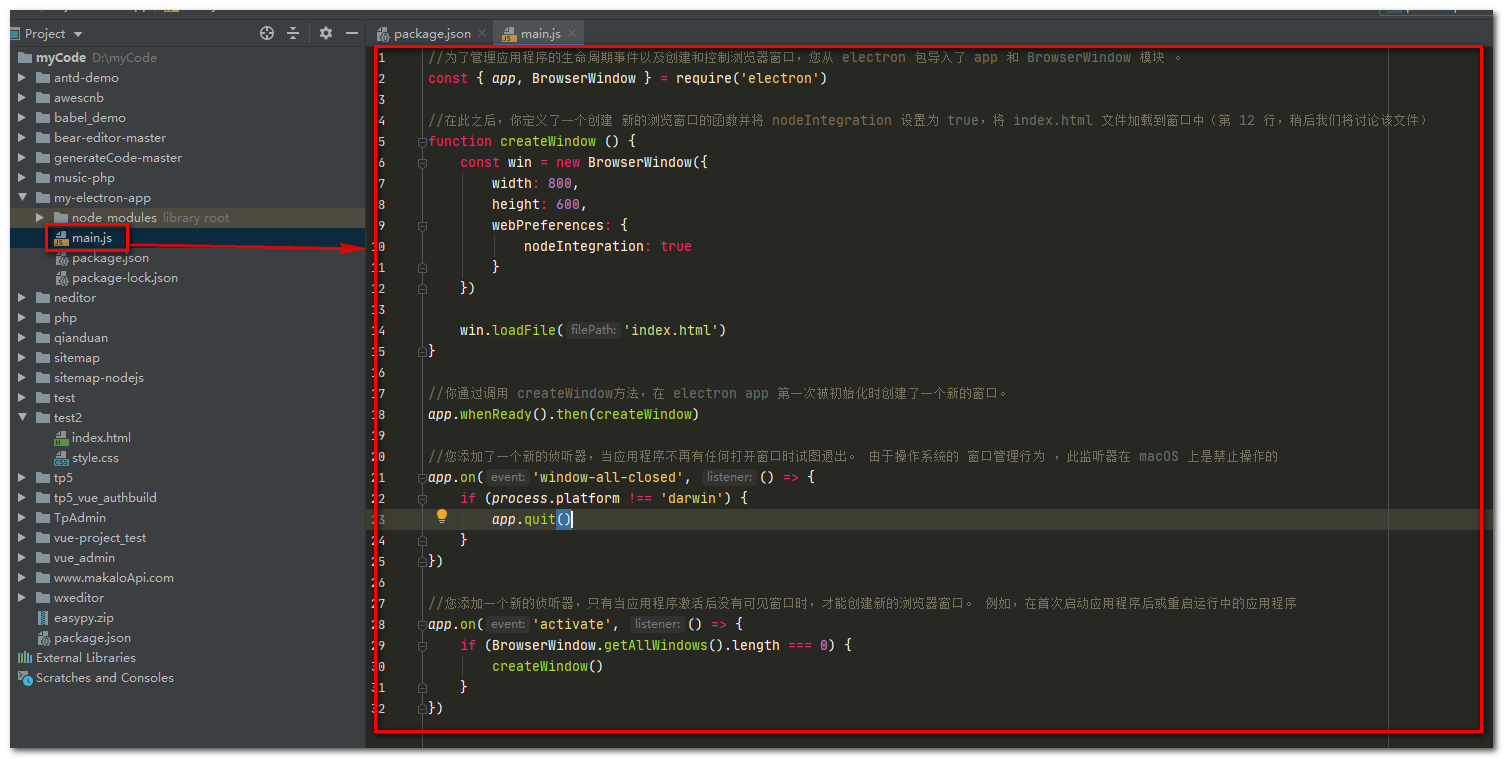Screen dimensions: 1504x759
Task: Select the sitemap-nodejs folder
Action: point(99,378)
